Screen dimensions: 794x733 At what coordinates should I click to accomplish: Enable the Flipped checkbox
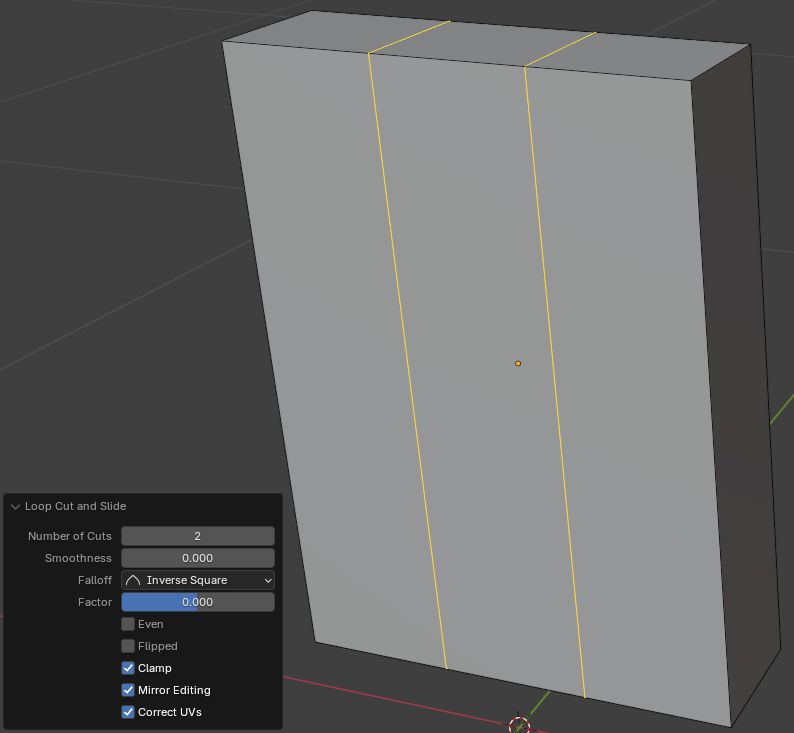[128, 646]
